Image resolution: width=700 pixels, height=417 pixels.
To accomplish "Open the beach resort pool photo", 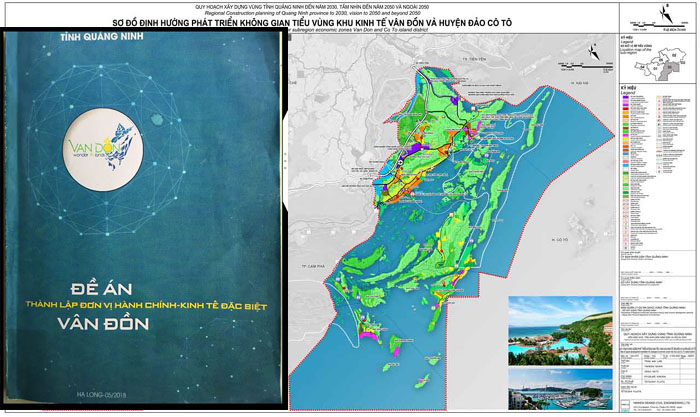I will pos(560,331).
